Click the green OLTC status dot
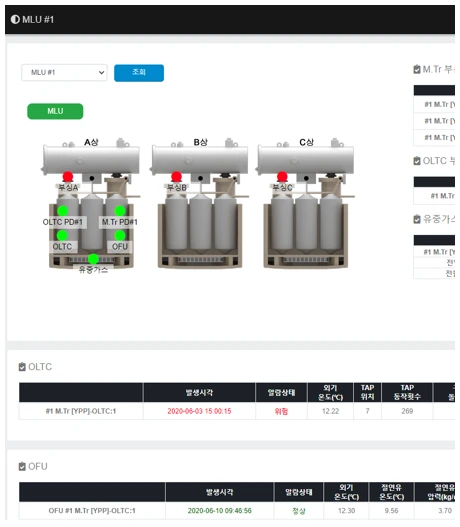Viewport: 460px width, 527px height. (62, 235)
